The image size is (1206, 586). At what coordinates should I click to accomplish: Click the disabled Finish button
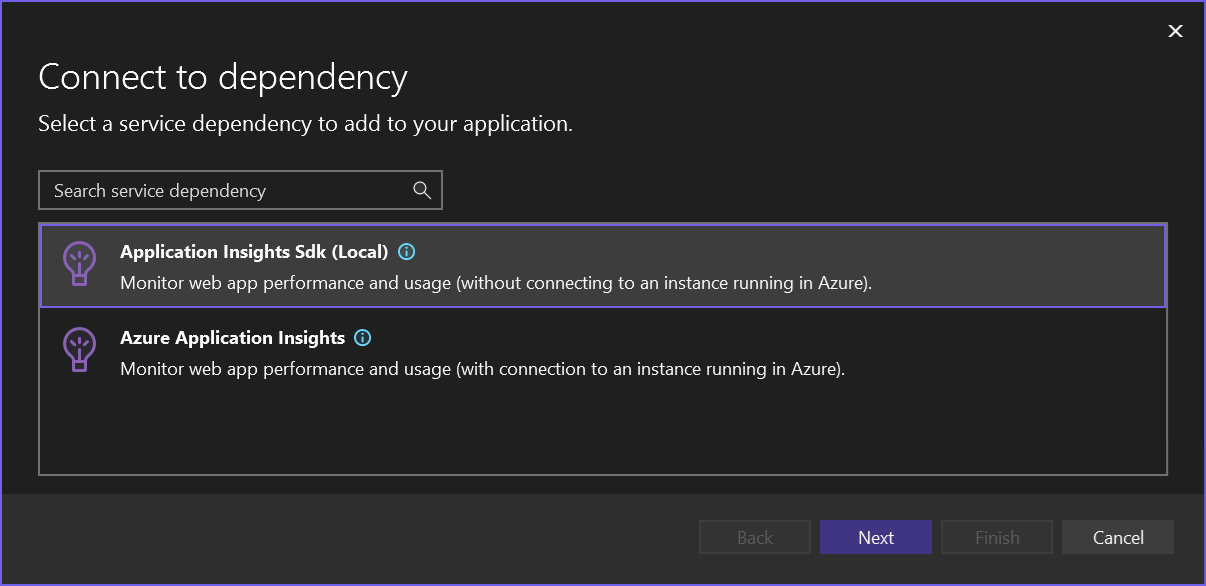996,537
